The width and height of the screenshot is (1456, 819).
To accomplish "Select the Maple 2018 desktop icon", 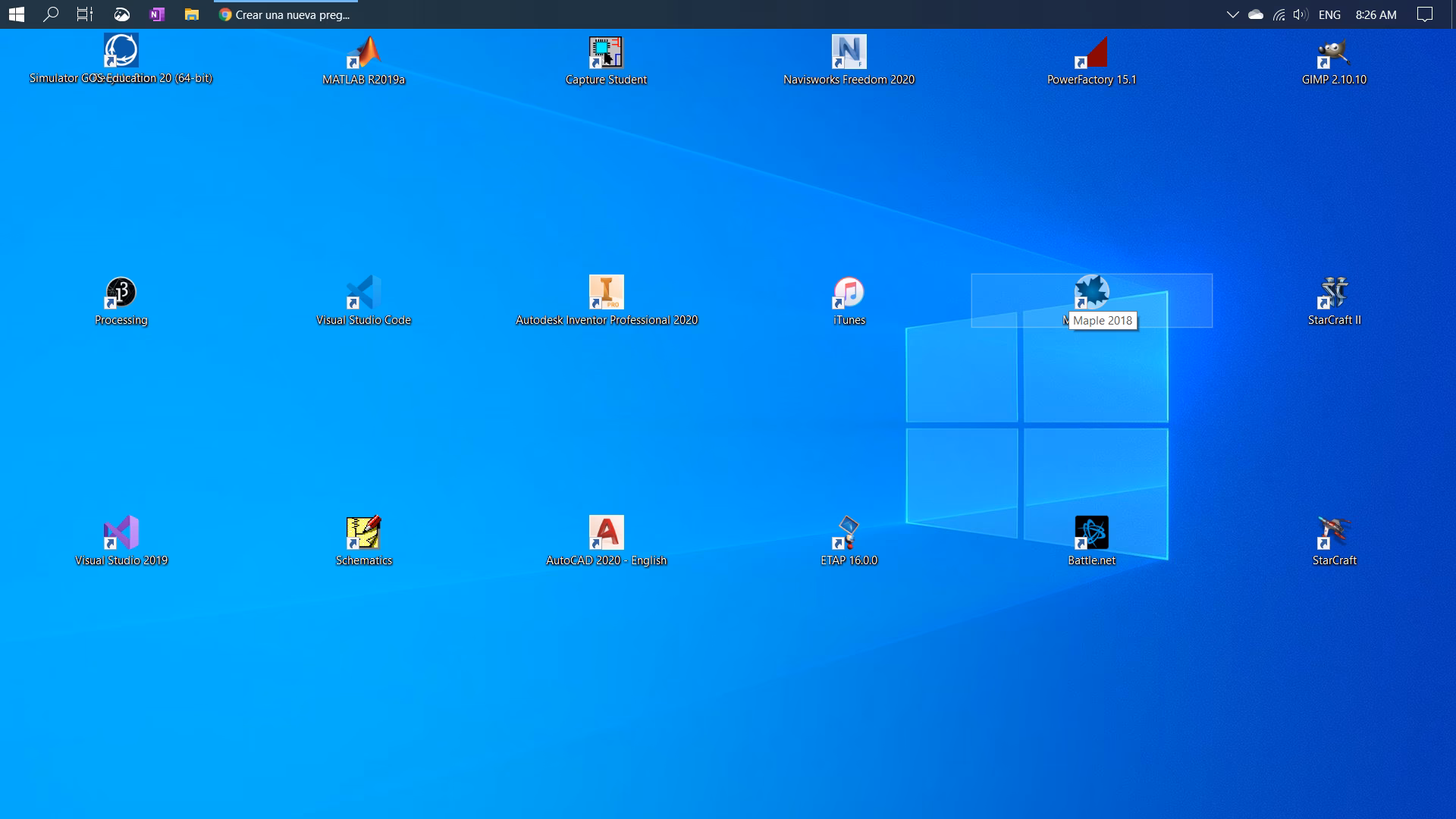I will pos(1092,301).
